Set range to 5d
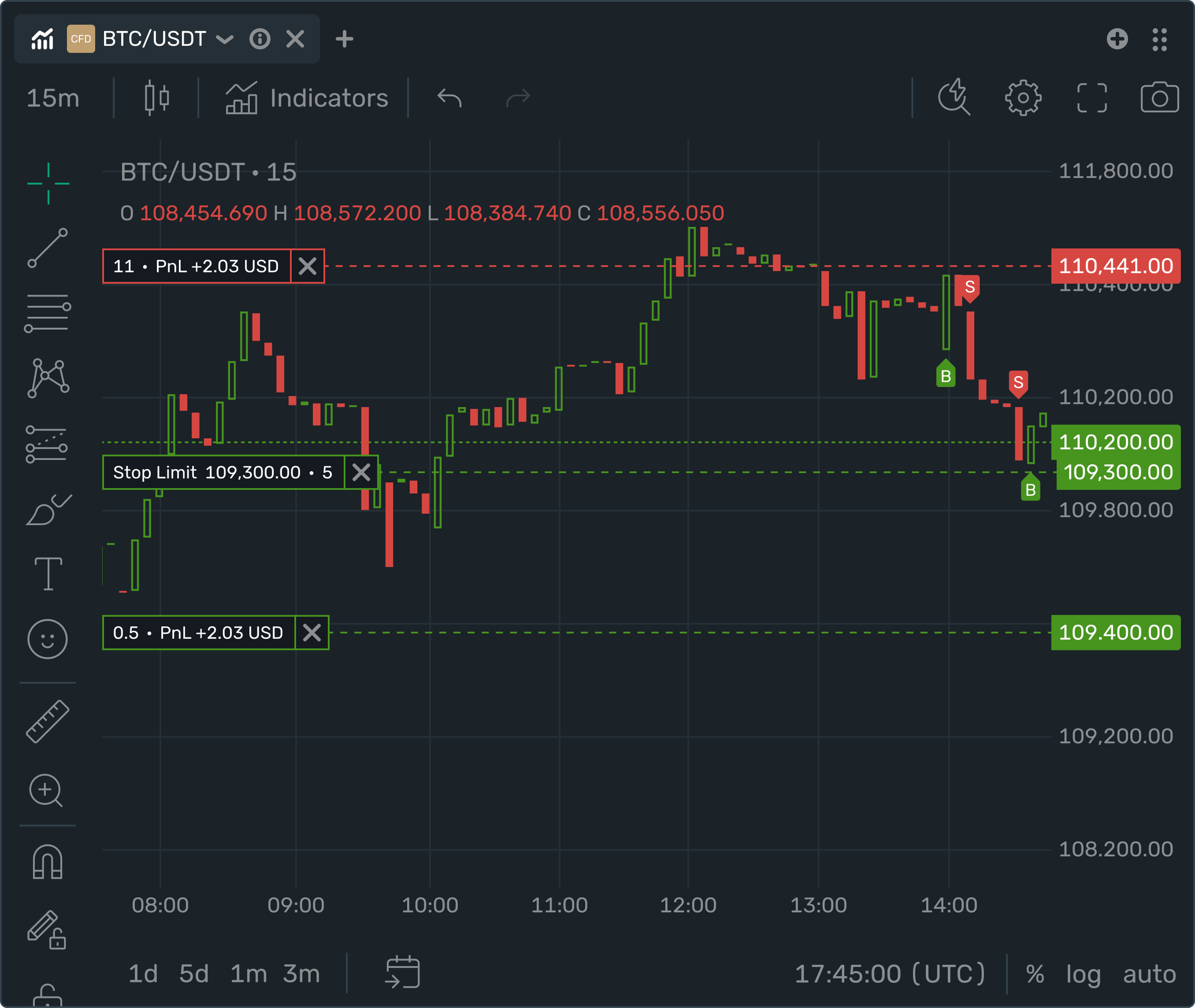Viewport: 1195px width, 1008px height. (x=194, y=974)
